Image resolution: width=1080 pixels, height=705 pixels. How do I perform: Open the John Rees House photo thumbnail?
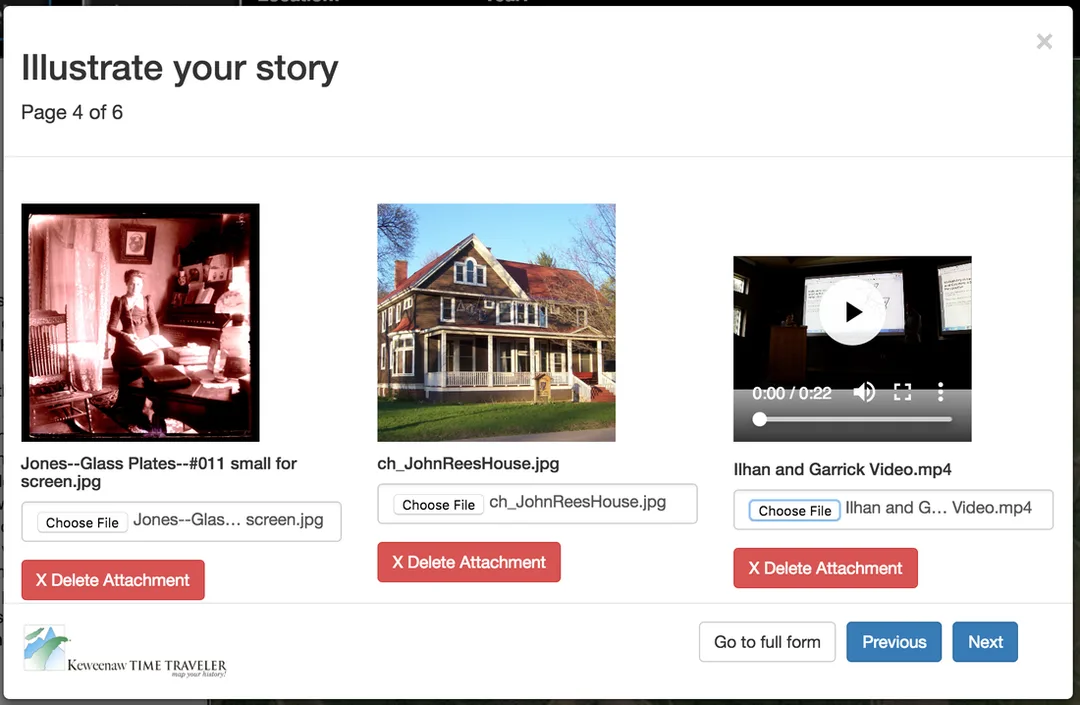pyautogui.click(x=497, y=322)
